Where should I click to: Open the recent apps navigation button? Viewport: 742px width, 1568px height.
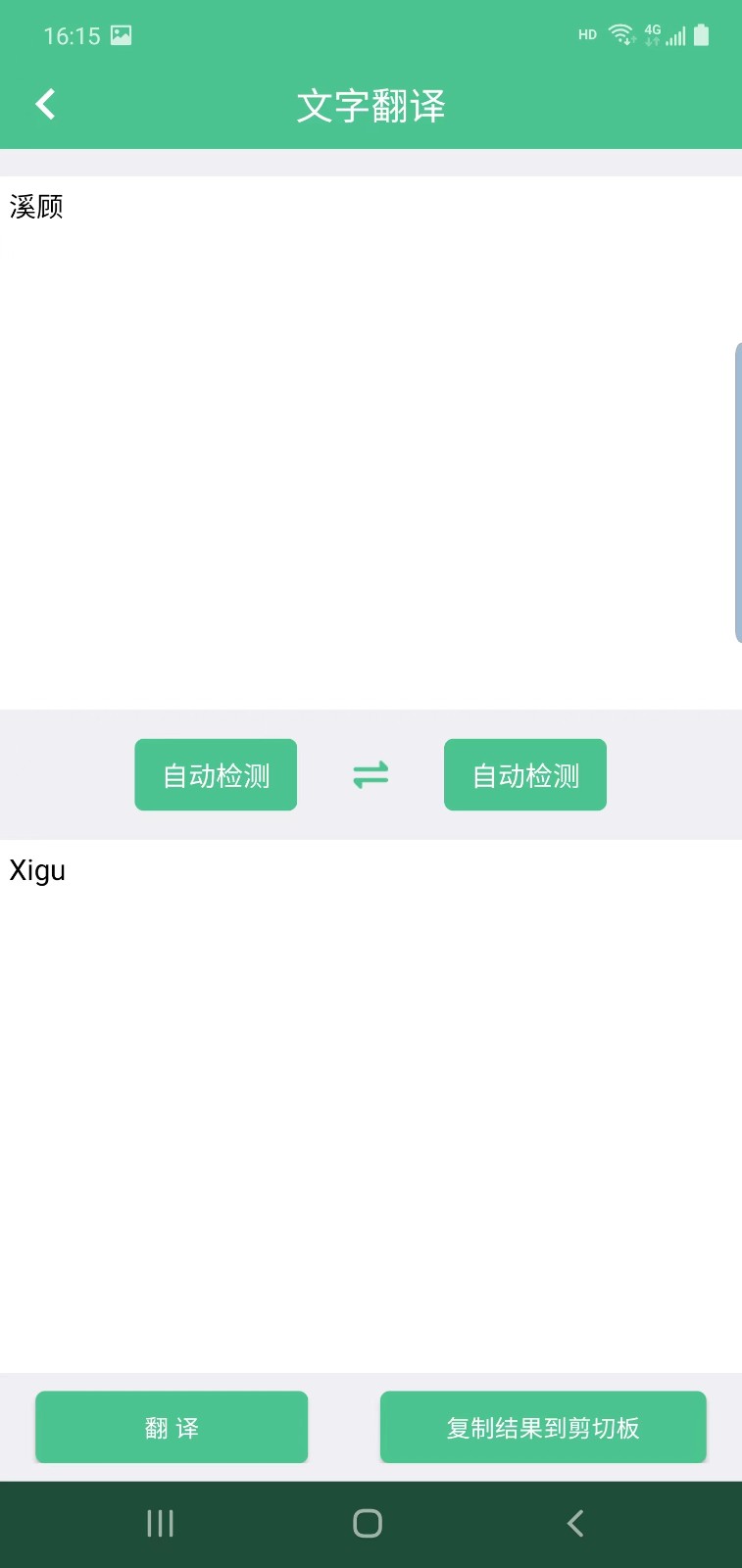[x=160, y=1523]
